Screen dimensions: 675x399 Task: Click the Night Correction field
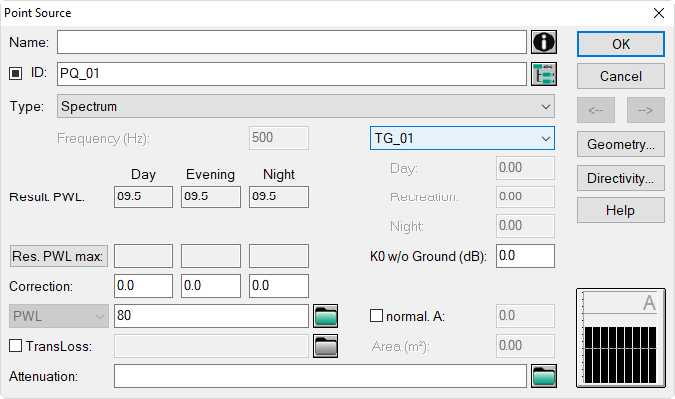pyautogui.click(x=279, y=286)
